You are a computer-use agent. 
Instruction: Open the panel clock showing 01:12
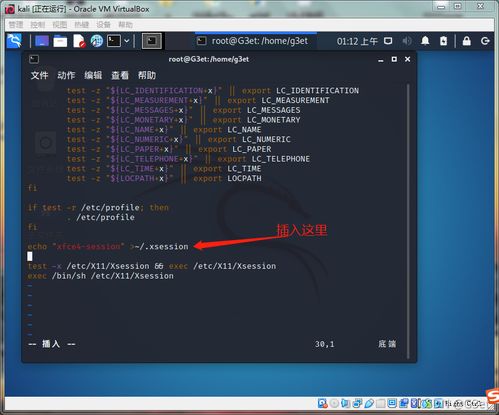click(357, 41)
